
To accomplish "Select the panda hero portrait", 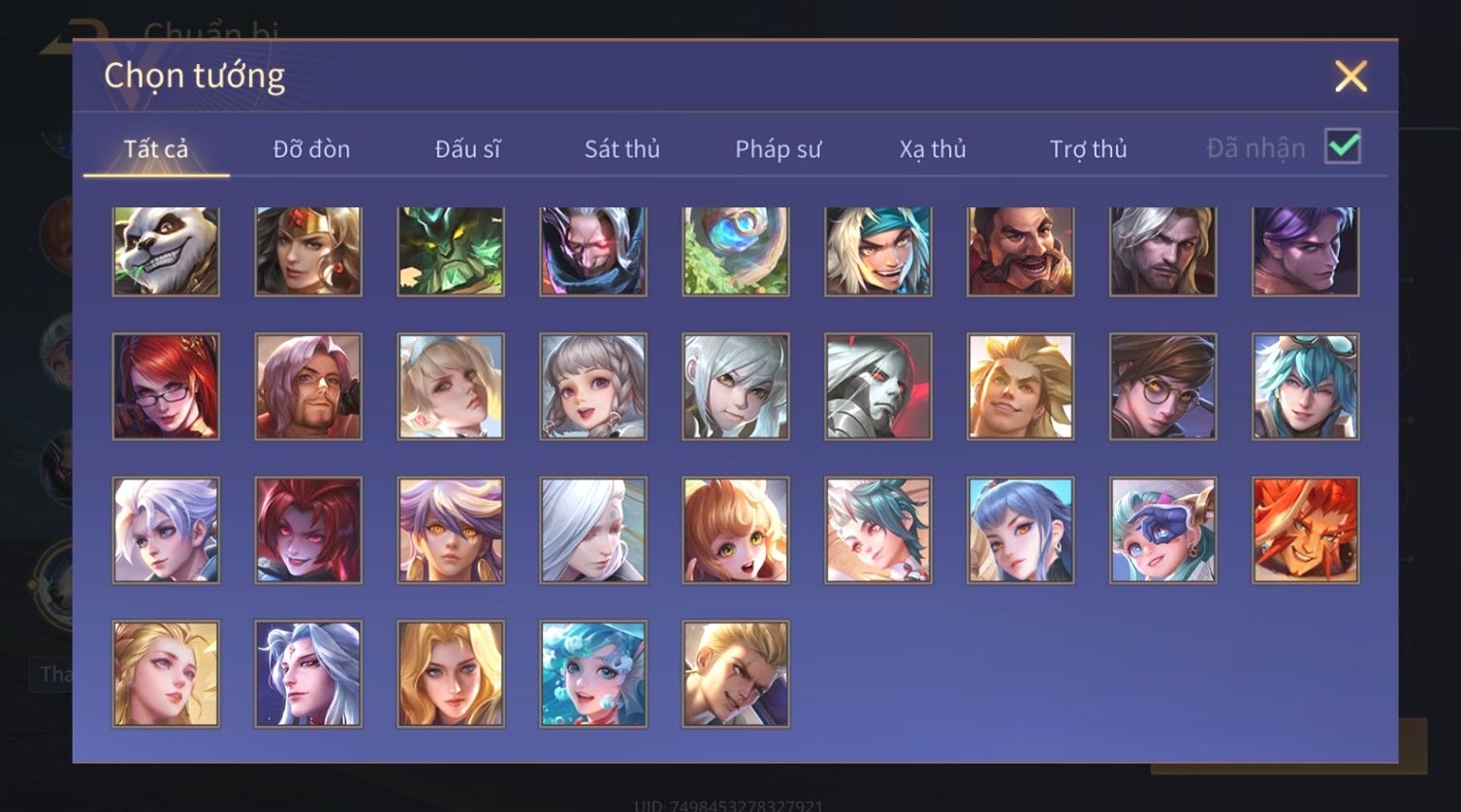I will (166, 251).
